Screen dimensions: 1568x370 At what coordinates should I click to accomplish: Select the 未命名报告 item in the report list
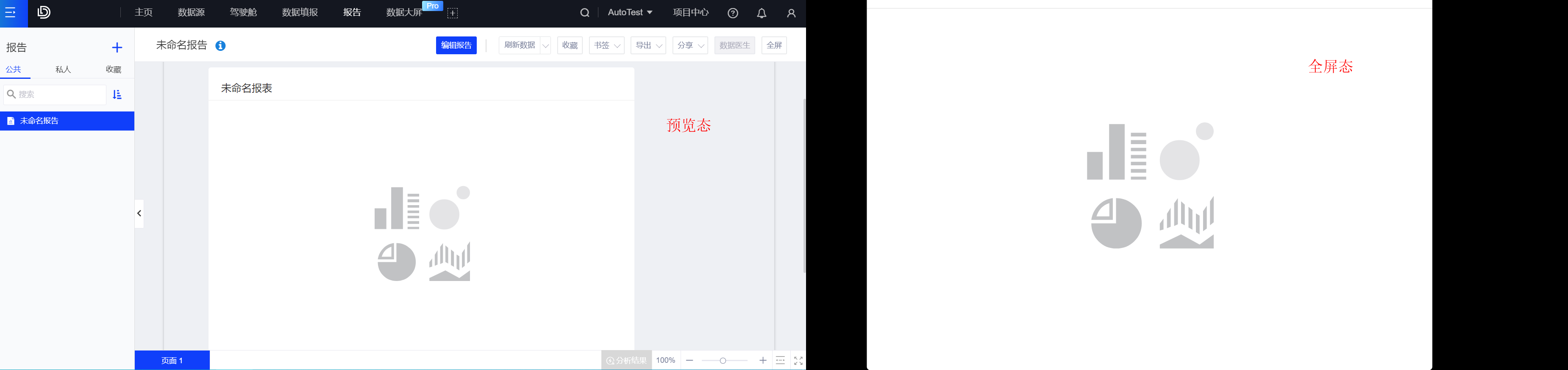tap(67, 120)
